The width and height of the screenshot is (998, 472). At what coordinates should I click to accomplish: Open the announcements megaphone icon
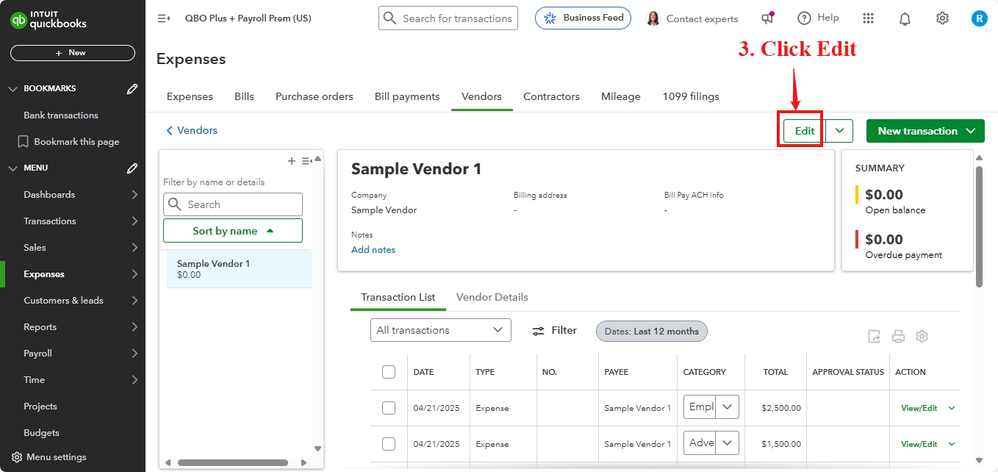768,18
